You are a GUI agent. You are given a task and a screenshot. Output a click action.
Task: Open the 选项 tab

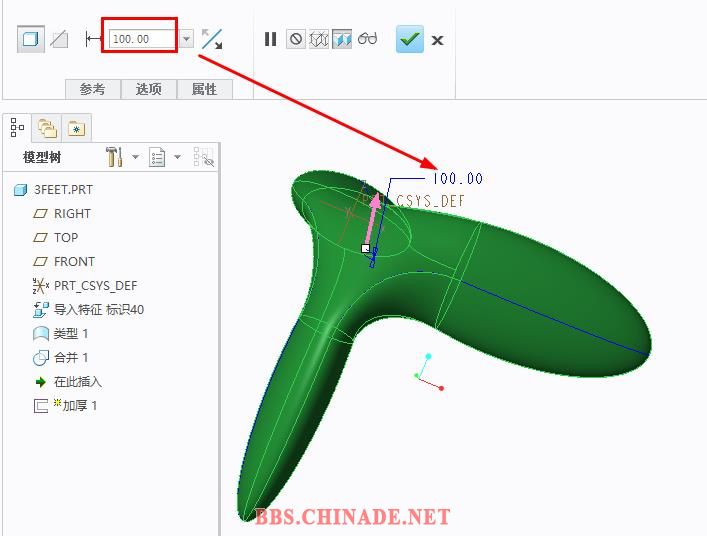click(x=149, y=89)
